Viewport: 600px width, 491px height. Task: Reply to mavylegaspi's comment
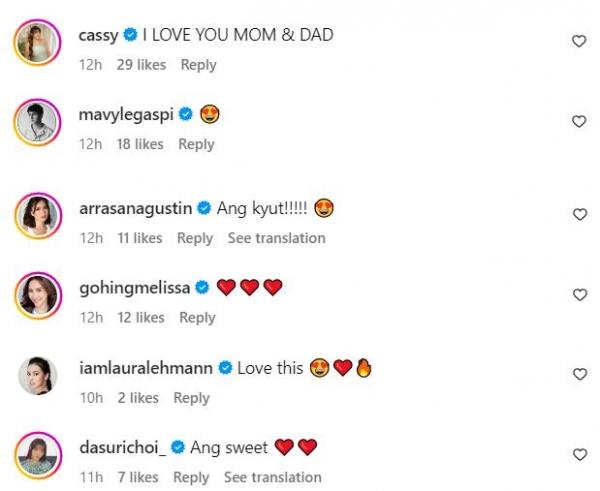(x=196, y=144)
